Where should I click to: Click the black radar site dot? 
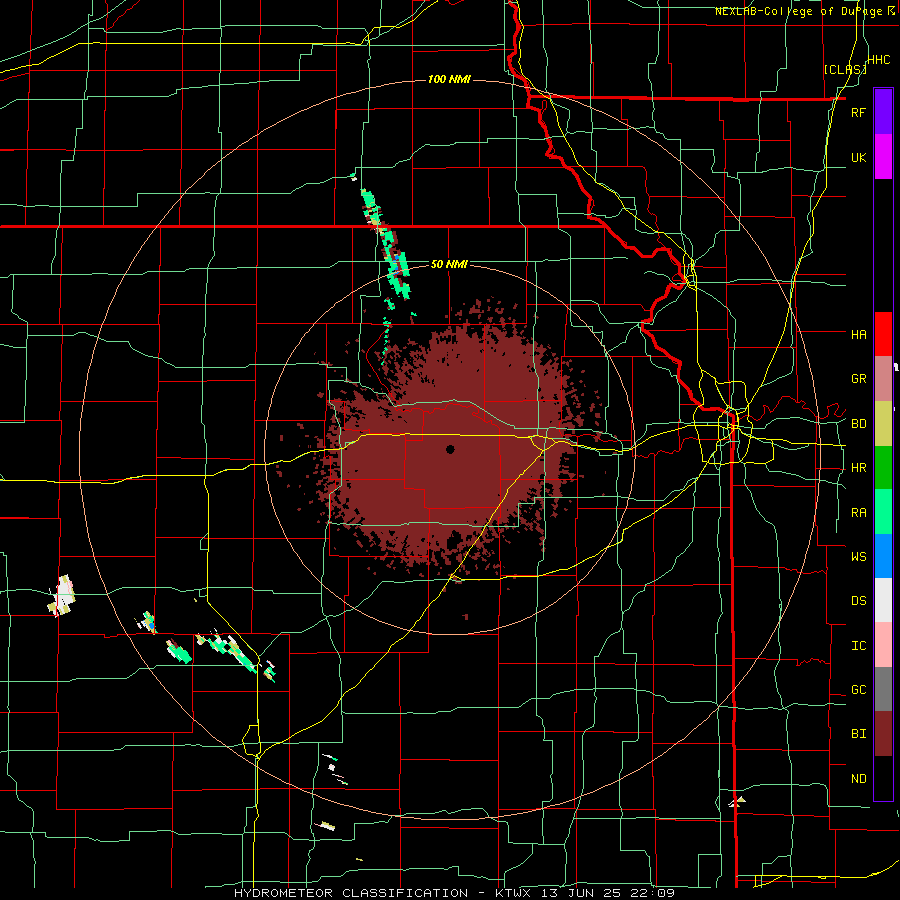tap(450, 449)
